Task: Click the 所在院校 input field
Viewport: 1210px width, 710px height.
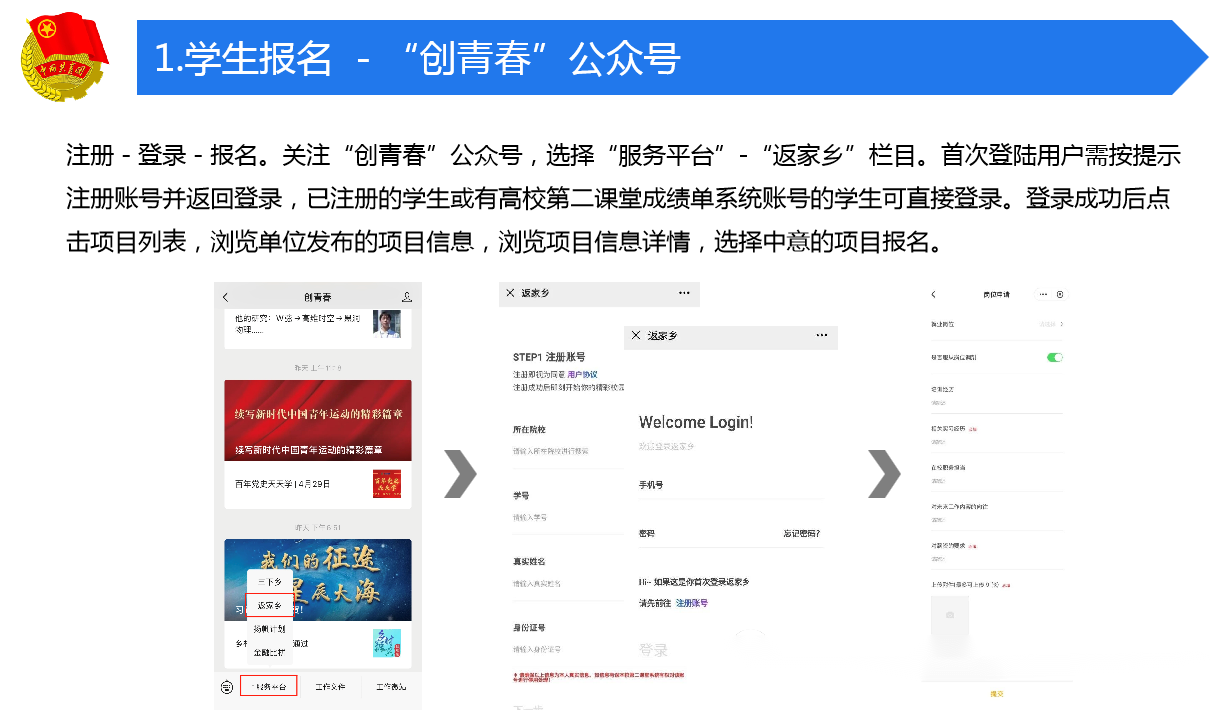Action: (567, 452)
